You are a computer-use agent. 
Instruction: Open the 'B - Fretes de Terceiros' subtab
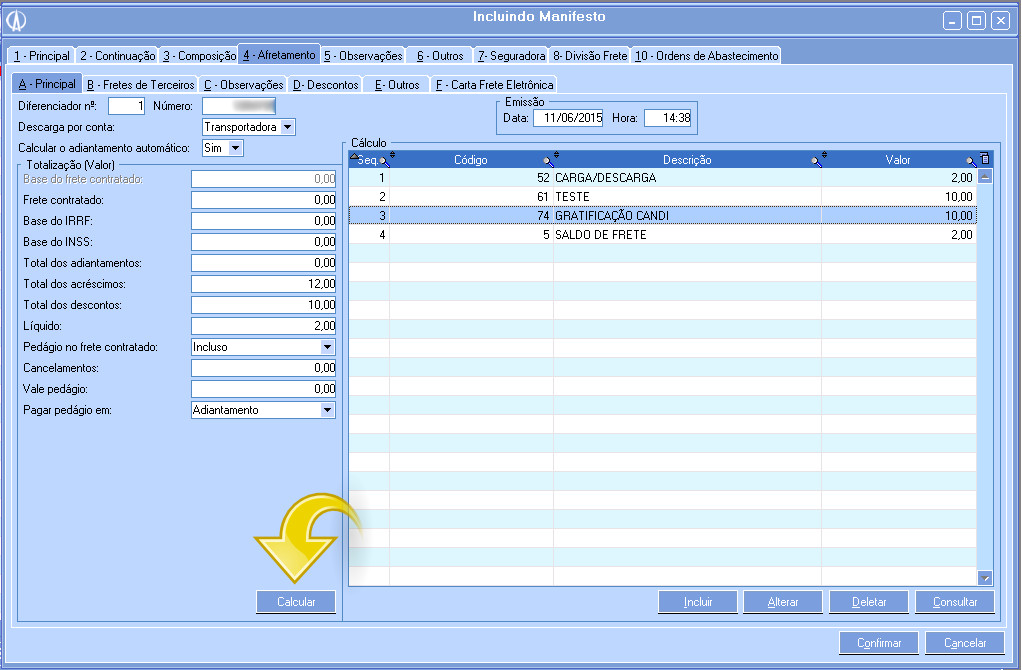[141, 85]
